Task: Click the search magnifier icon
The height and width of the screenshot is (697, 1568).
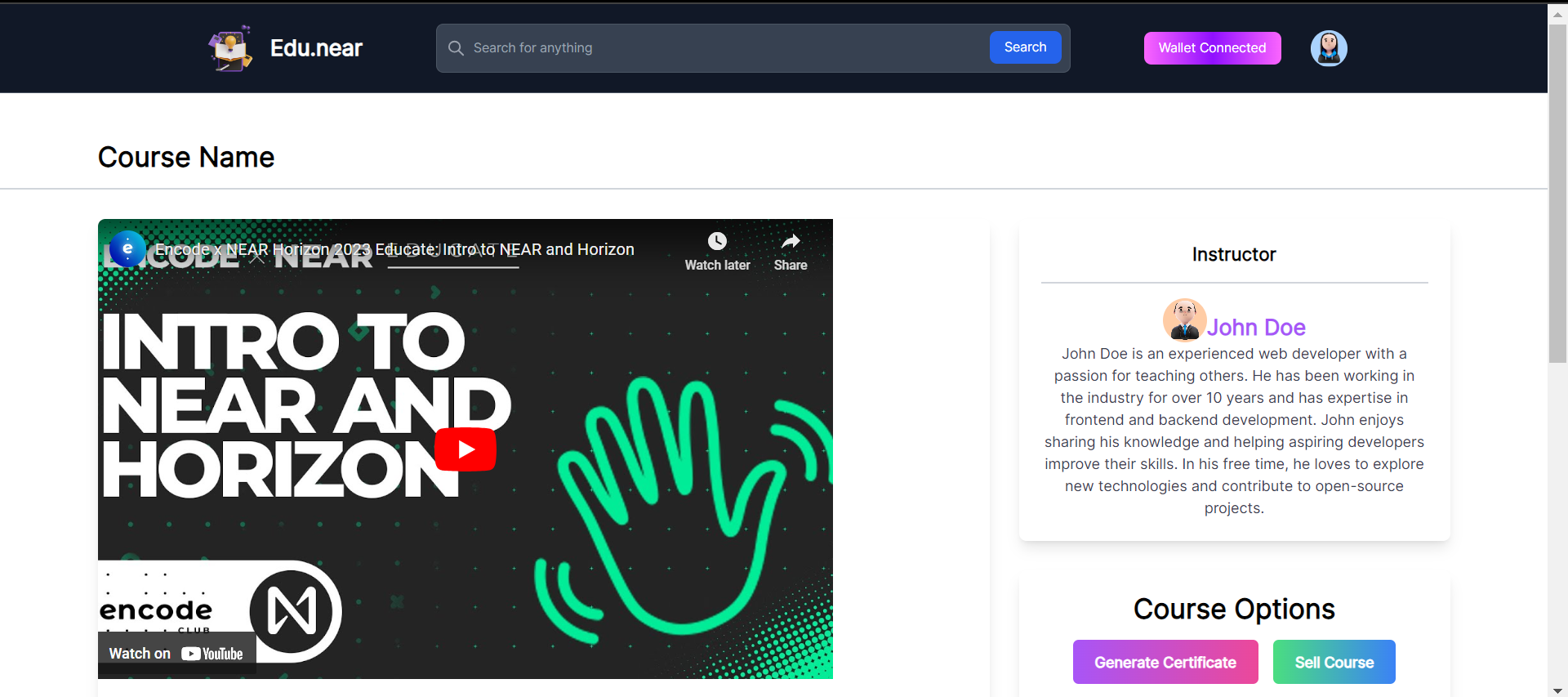Action: pos(456,48)
